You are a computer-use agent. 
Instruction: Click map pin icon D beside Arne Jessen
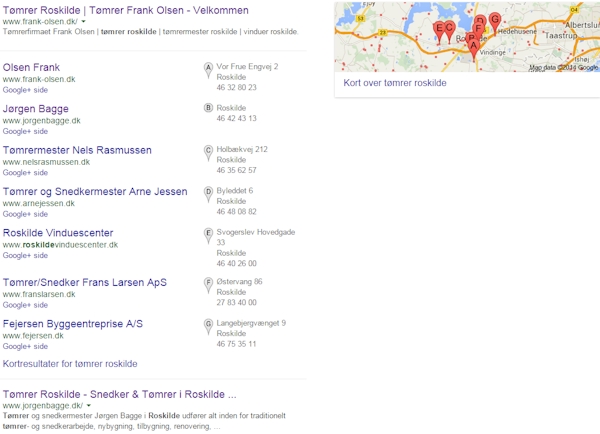(x=208, y=194)
